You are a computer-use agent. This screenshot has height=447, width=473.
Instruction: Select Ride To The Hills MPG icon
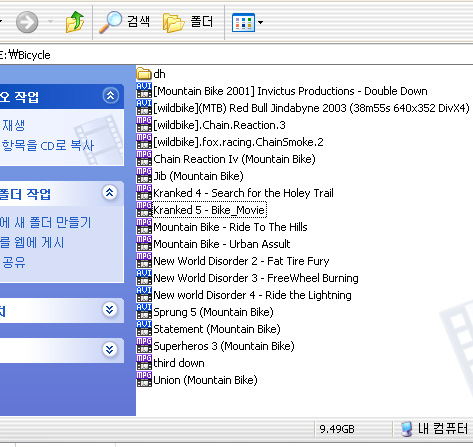coord(144,227)
